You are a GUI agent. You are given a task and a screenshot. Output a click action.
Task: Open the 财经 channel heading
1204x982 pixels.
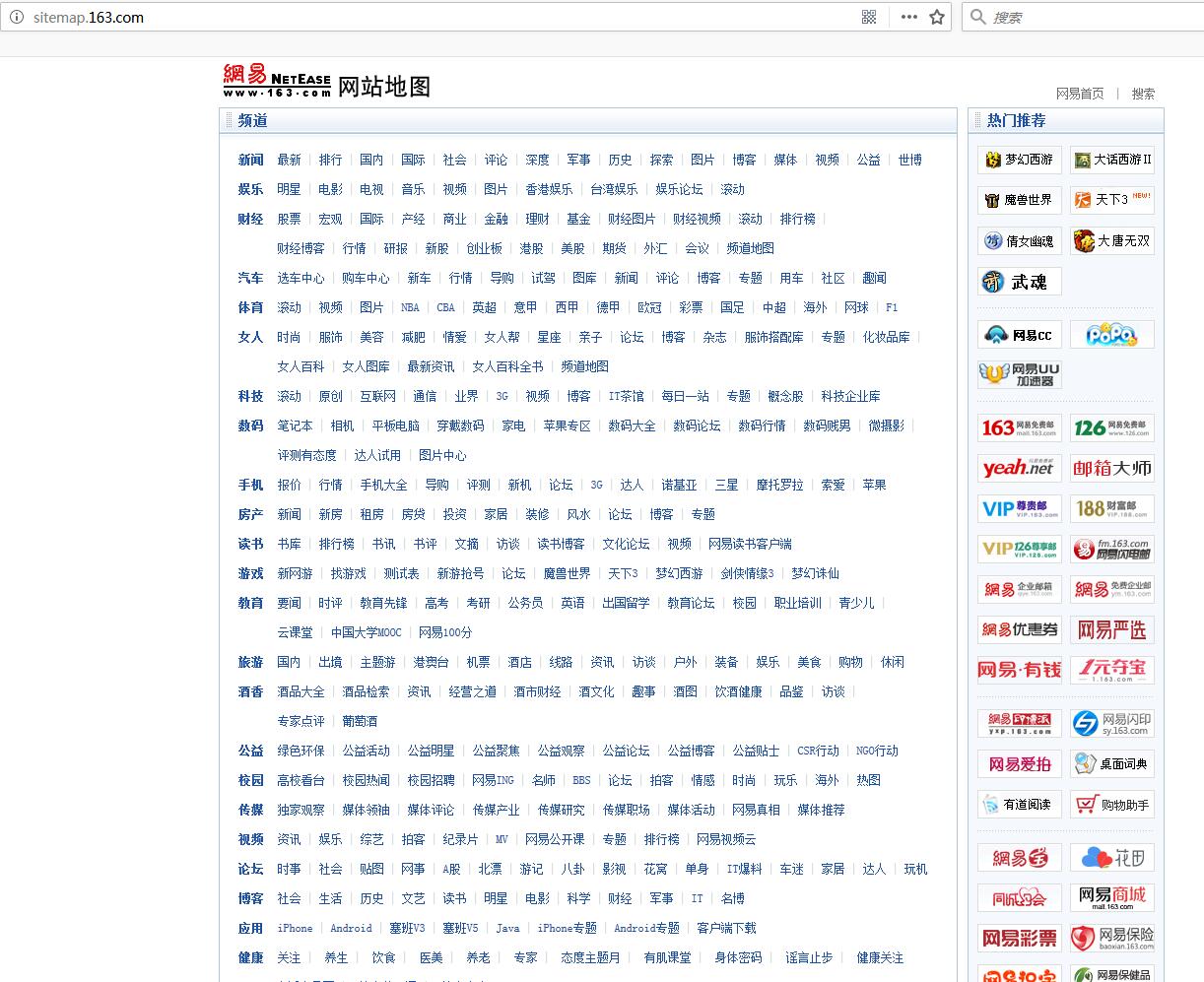pyautogui.click(x=250, y=219)
